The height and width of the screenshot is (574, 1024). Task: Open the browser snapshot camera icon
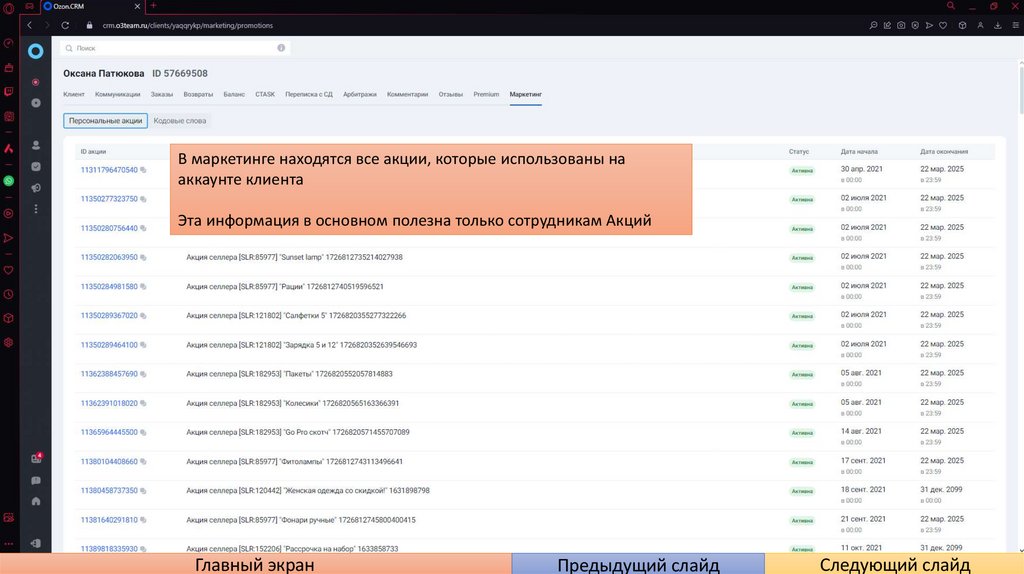901,25
